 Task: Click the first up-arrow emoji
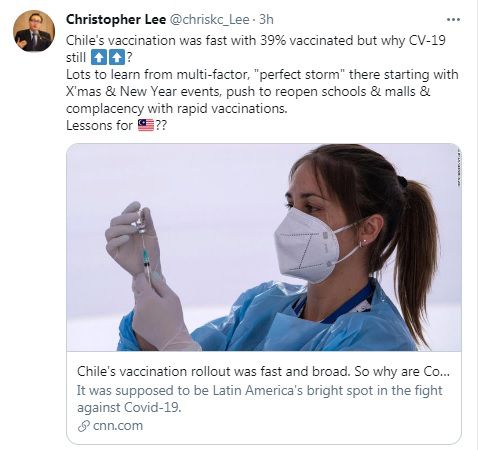tap(99, 58)
